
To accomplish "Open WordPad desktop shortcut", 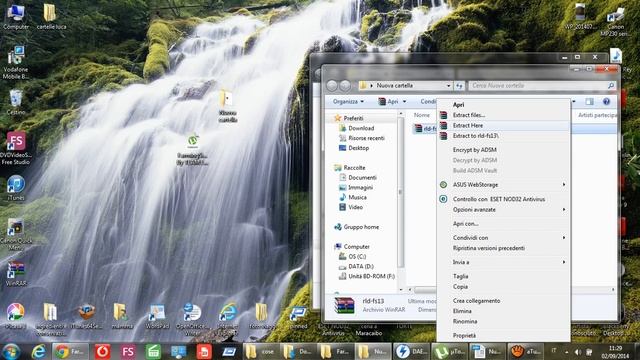I will [x=157, y=316].
